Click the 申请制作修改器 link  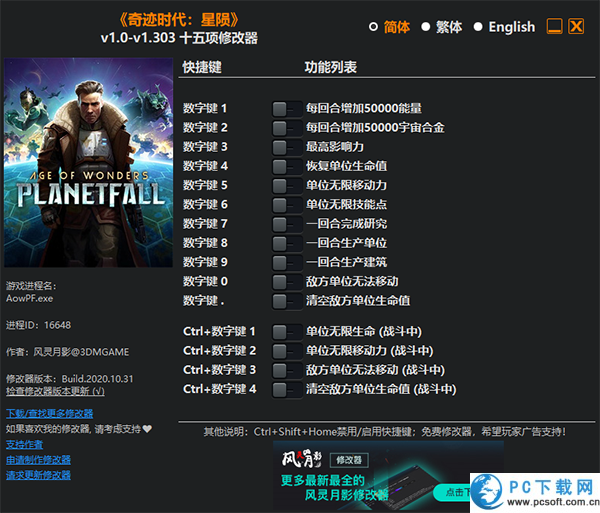pyautogui.click(x=38, y=460)
